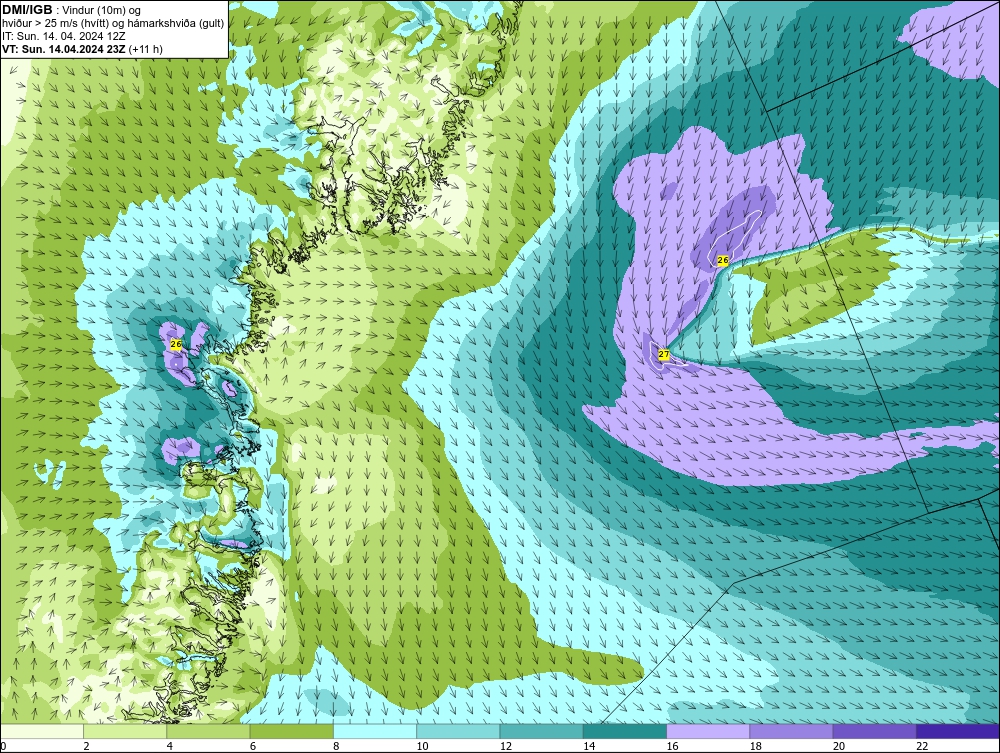Click the initial time line 'IT: Sun. 14. 04. 2024 12Z'
Image resolution: width=1000 pixels, height=753 pixels.
[64, 36]
